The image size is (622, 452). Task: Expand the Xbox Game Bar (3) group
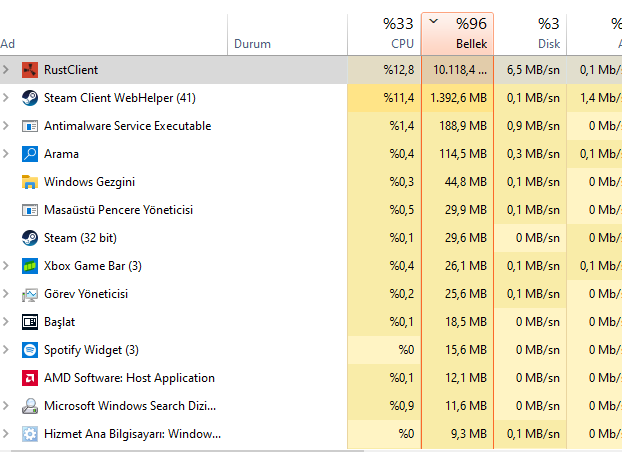[6, 266]
